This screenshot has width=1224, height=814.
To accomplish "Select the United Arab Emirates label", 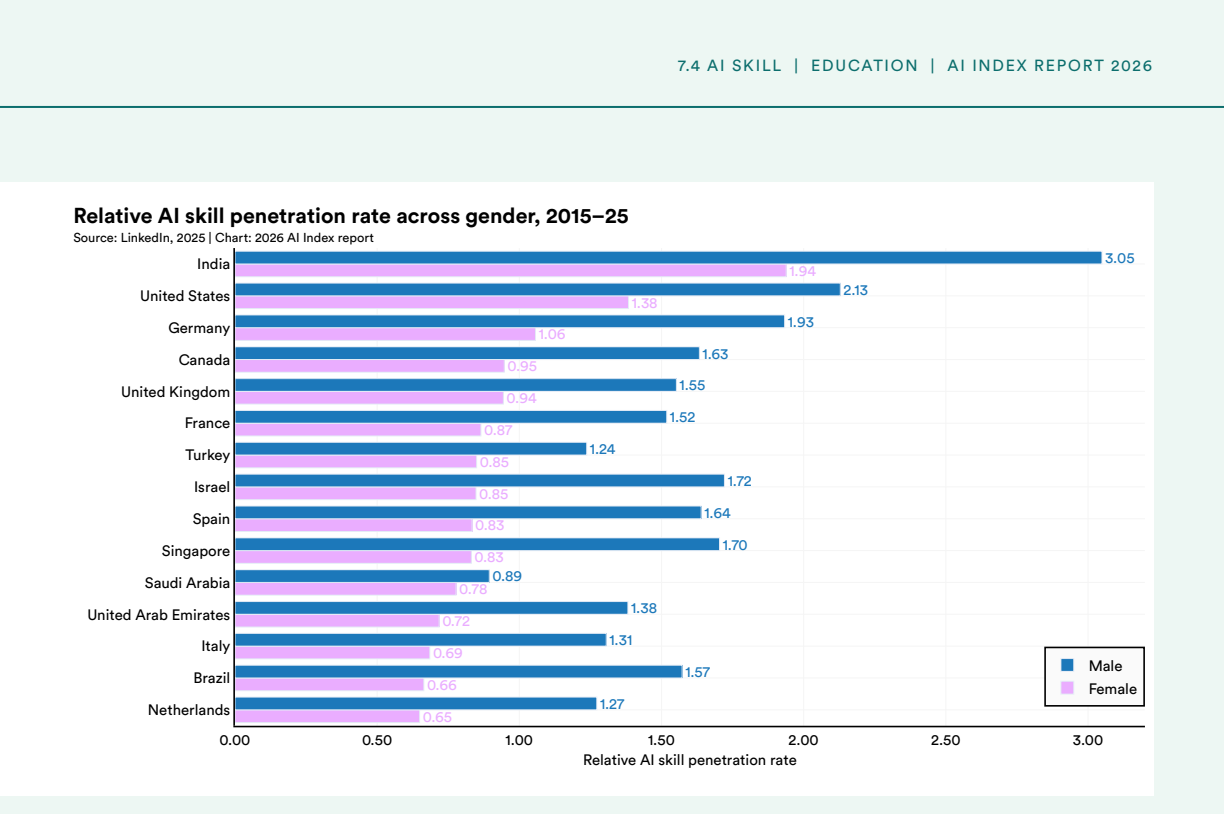I will click(x=158, y=615).
